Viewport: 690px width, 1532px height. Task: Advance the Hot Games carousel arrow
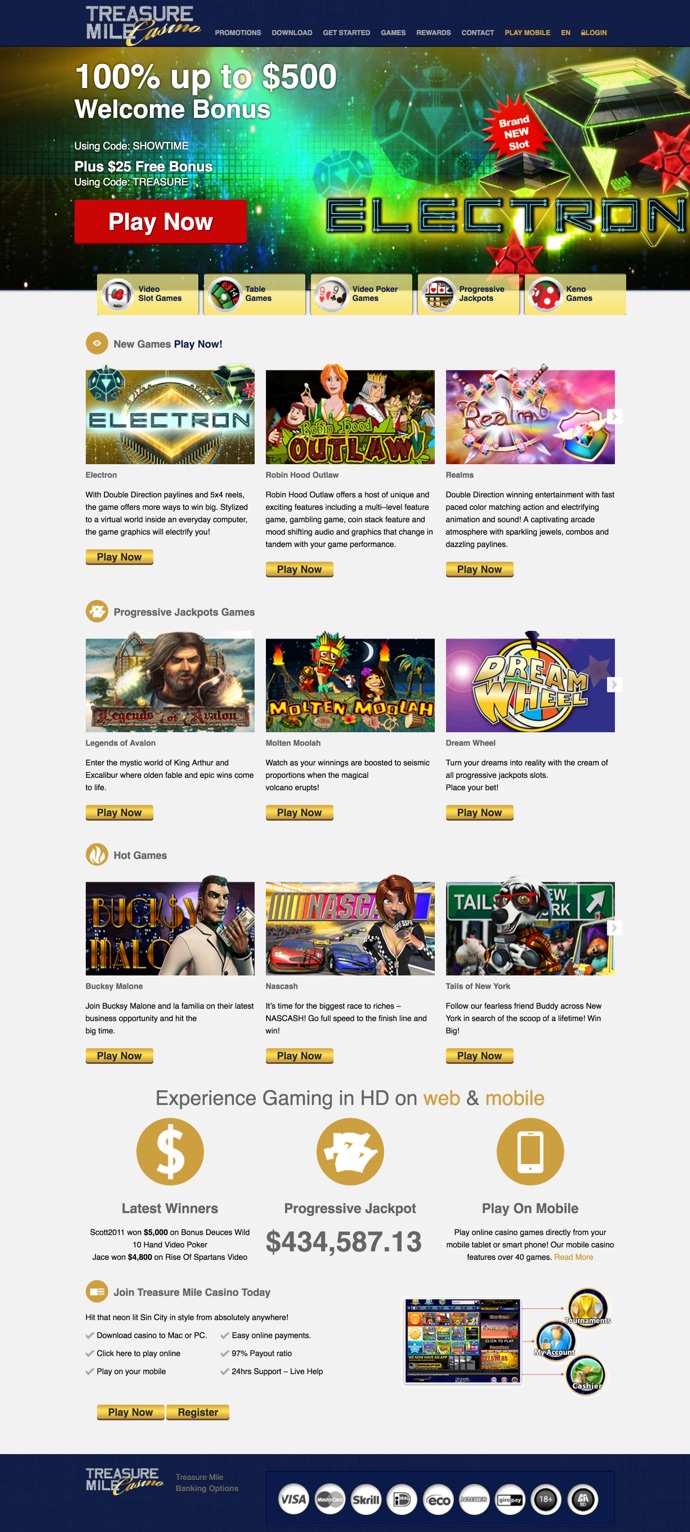point(615,928)
